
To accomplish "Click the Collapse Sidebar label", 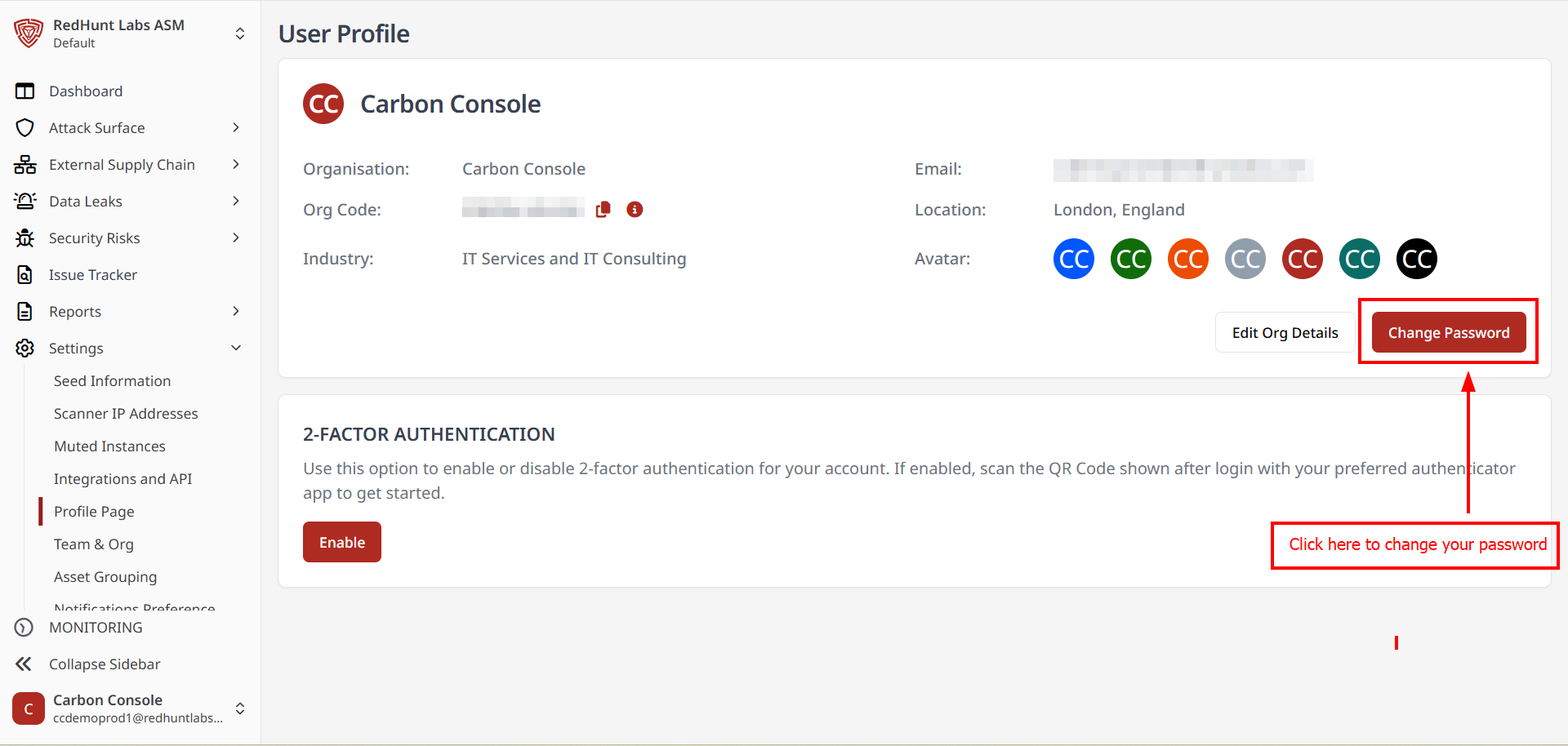I will coord(105,664).
